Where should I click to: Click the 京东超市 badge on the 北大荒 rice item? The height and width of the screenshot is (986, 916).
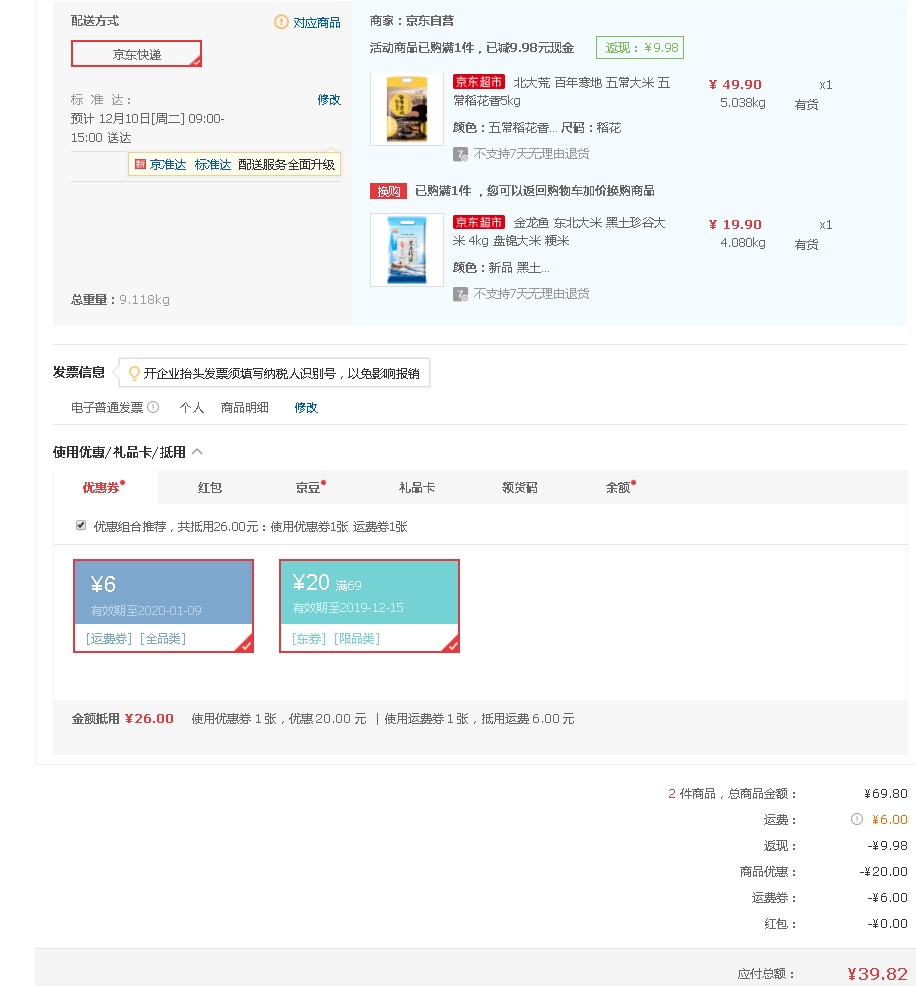[479, 82]
